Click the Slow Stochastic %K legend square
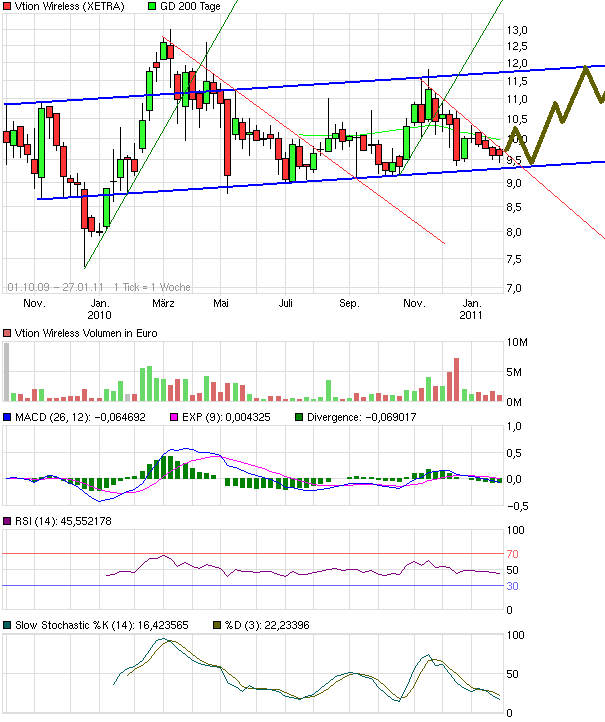The width and height of the screenshot is (605, 722). tap(7, 625)
